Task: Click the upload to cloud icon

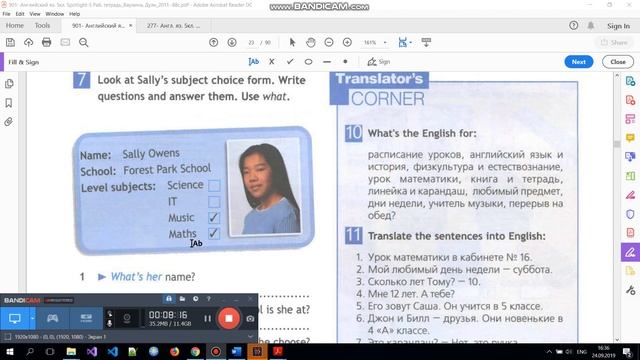Action: pyautogui.click(x=28, y=42)
